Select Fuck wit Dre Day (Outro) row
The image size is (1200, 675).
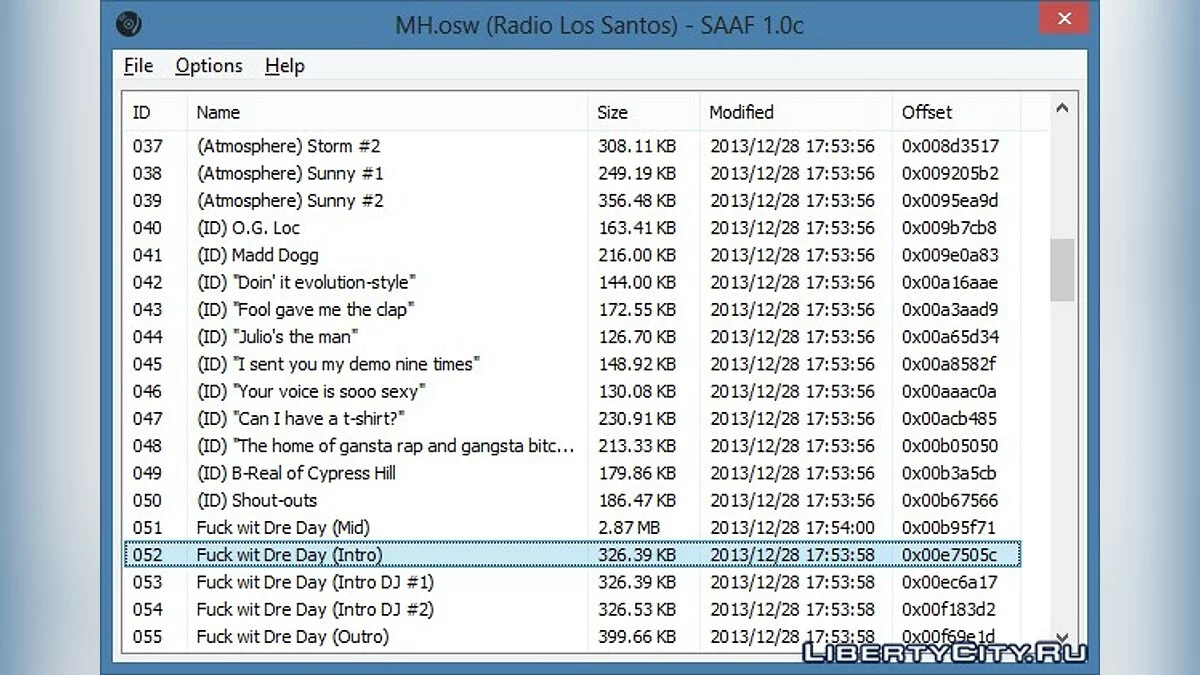pyautogui.click(x=292, y=636)
